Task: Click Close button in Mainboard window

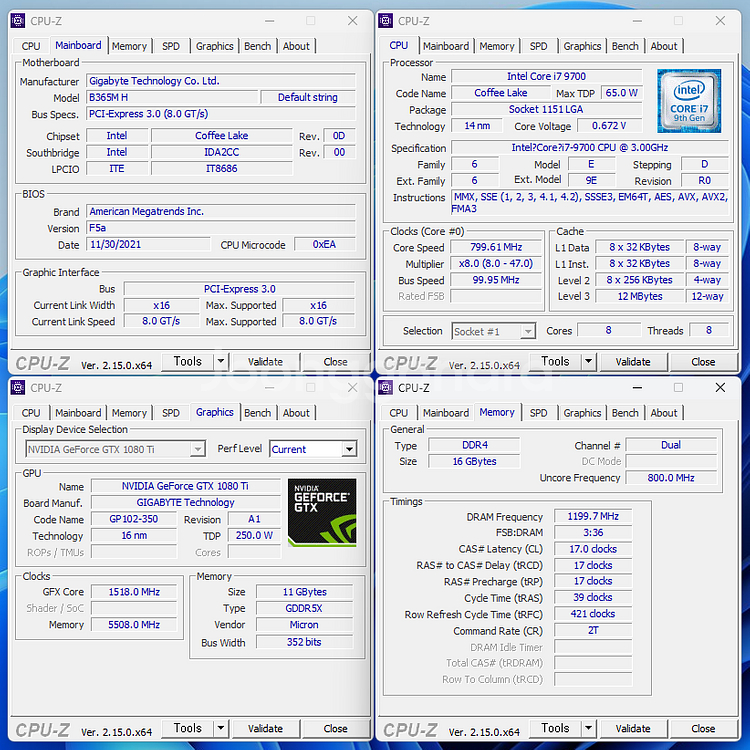Action: click(335, 362)
